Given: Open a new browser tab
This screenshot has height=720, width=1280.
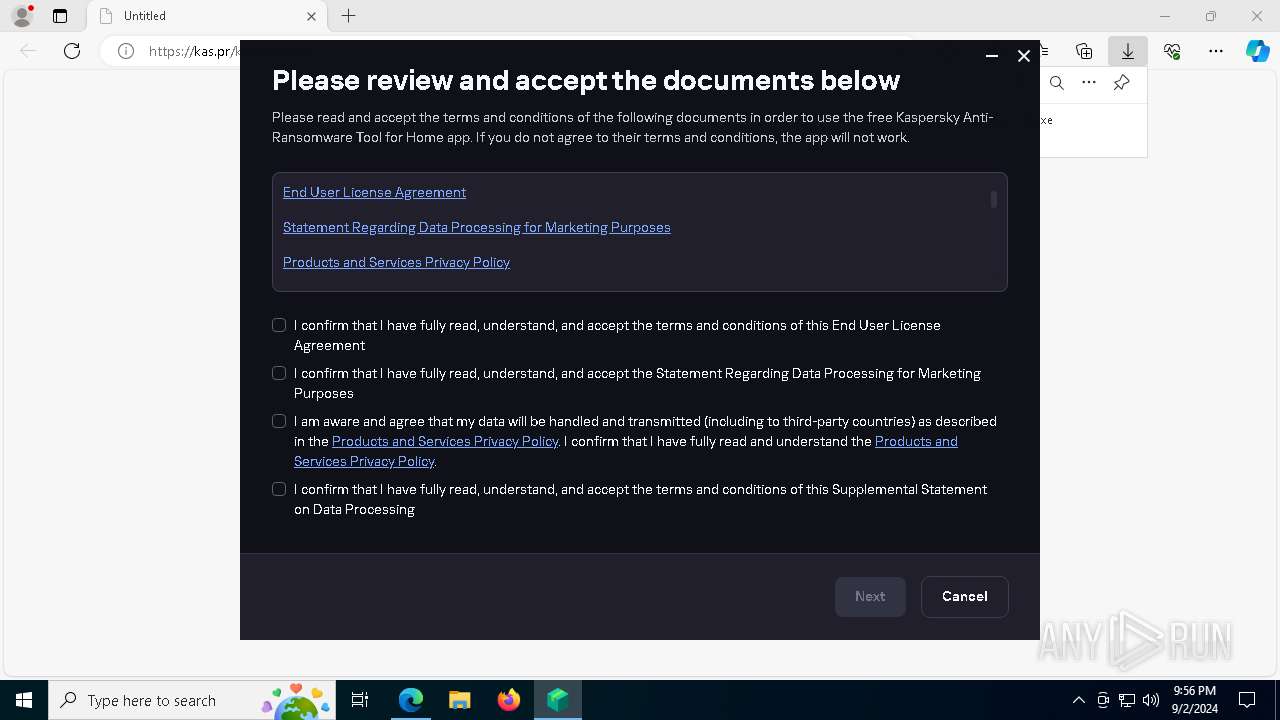Looking at the screenshot, I should click(x=348, y=16).
